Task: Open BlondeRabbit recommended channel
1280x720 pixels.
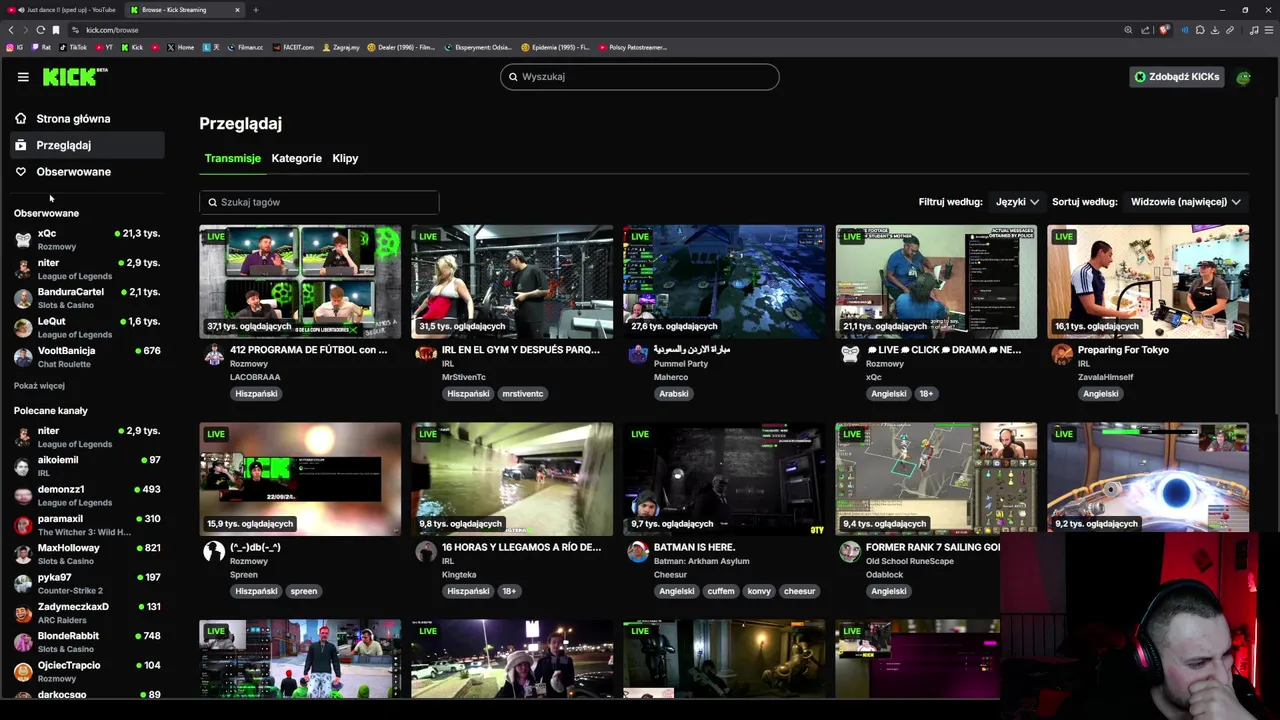Action: (87, 642)
